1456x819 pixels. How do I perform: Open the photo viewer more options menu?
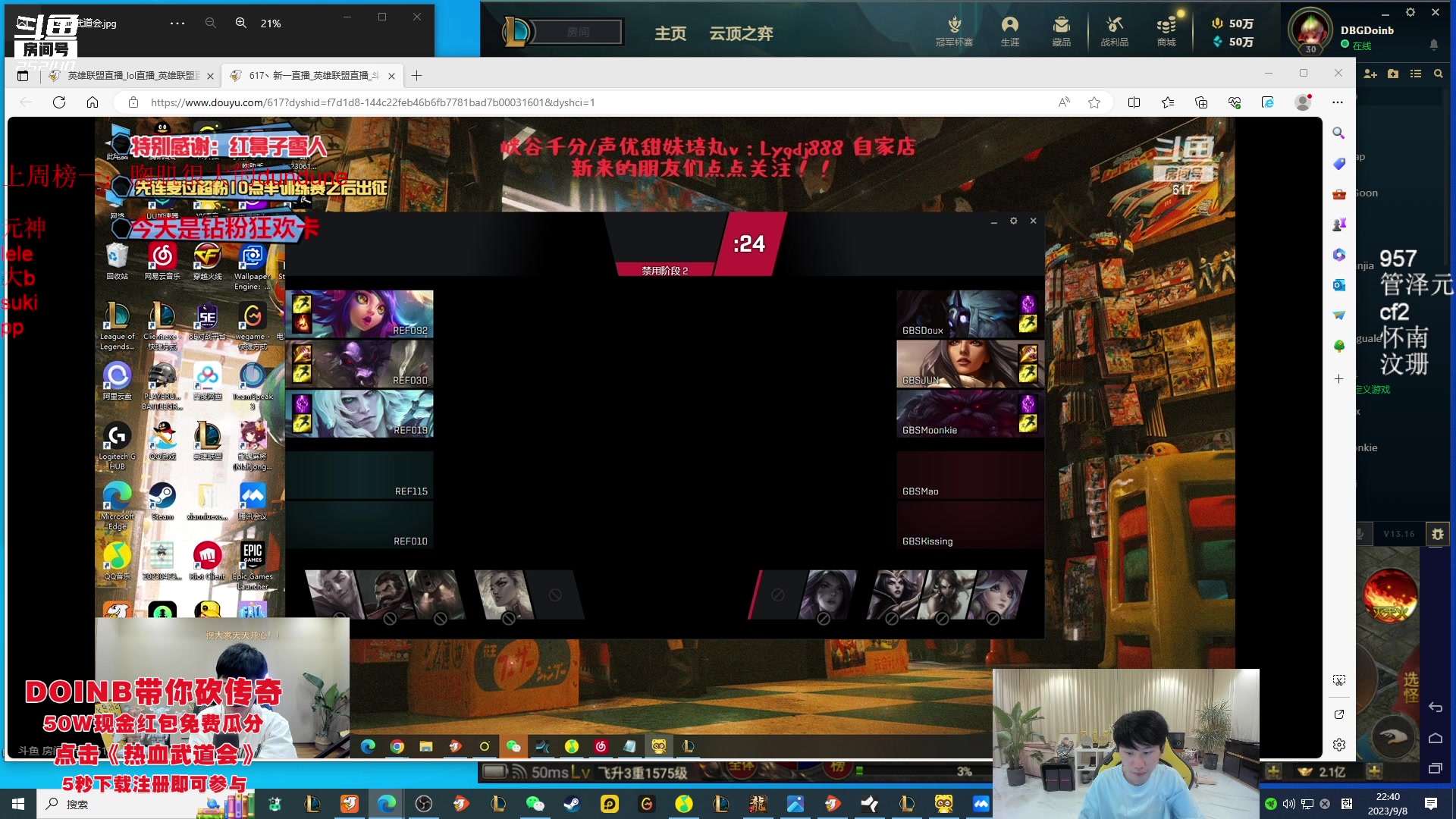tap(177, 24)
